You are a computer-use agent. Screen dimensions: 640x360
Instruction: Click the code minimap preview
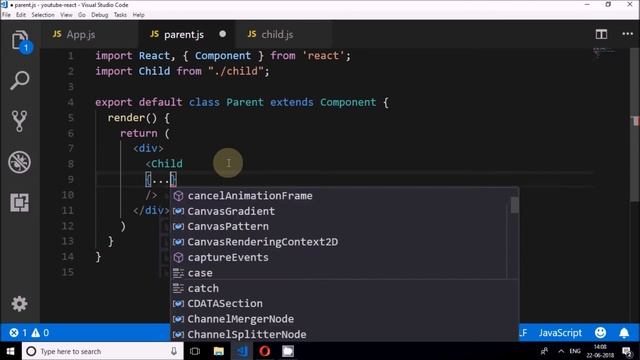pyautogui.click(x=604, y=52)
